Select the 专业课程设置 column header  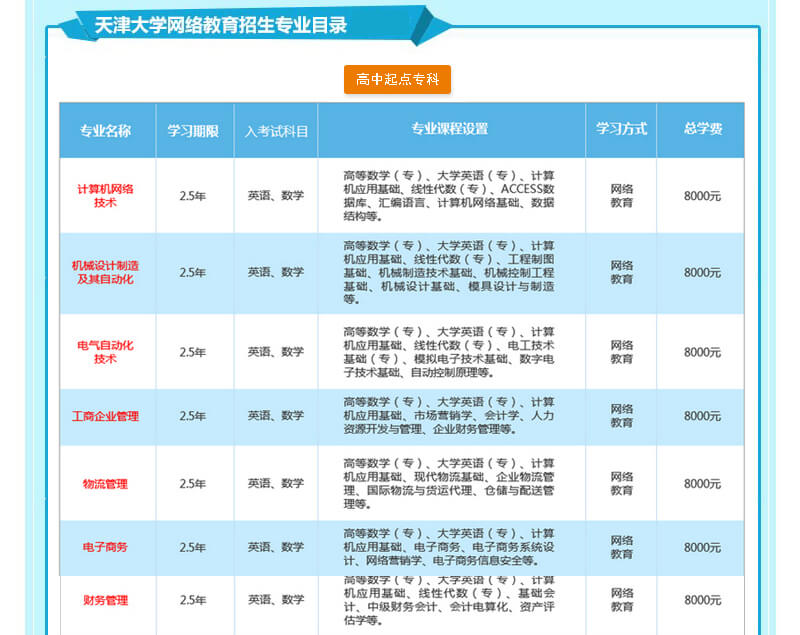(450, 129)
